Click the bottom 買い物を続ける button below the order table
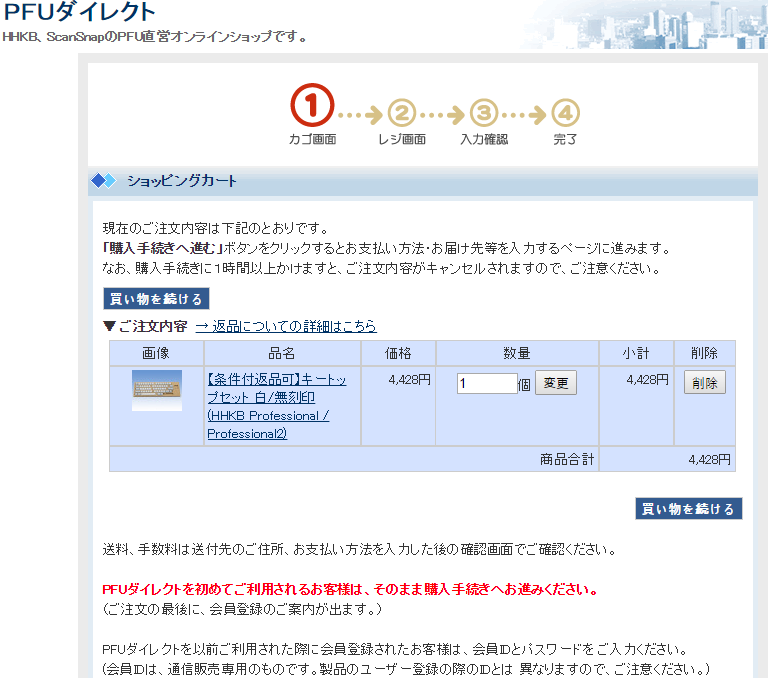 (688, 508)
